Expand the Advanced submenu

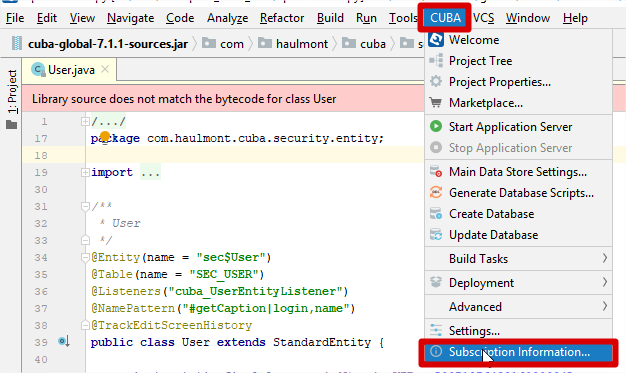click(x=518, y=307)
